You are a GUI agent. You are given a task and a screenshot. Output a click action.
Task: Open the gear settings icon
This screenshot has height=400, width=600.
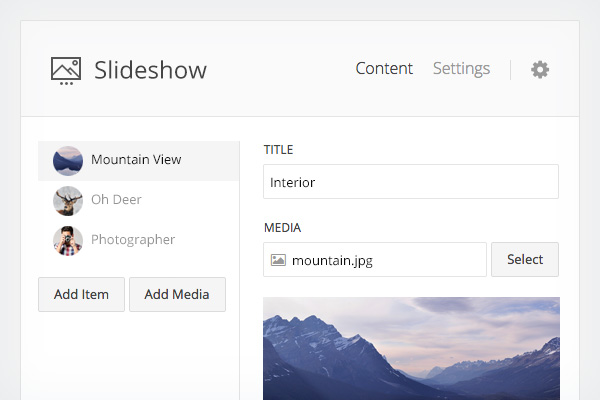540,69
